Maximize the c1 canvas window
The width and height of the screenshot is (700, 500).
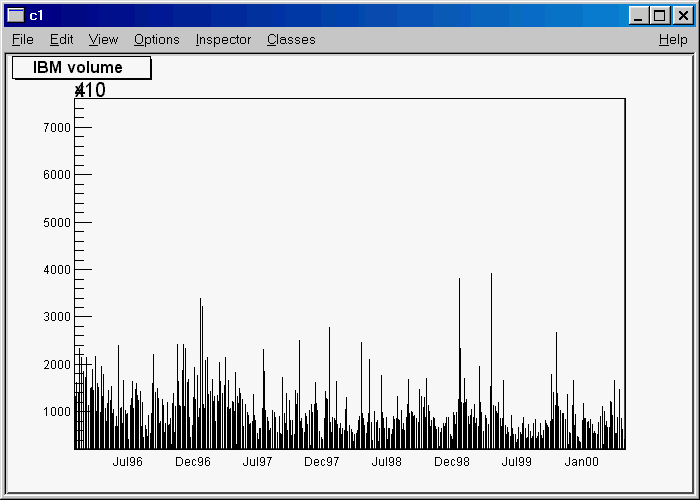tap(659, 15)
